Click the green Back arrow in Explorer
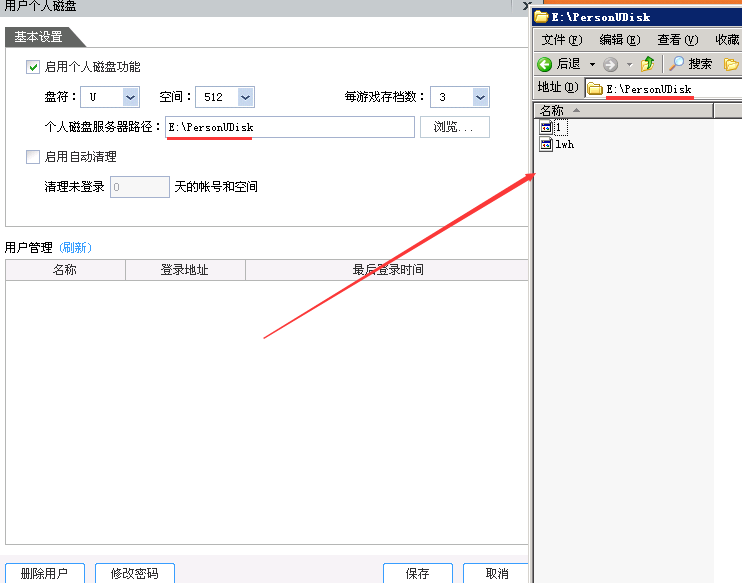The width and height of the screenshot is (742, 583). [x=545, y=64]
